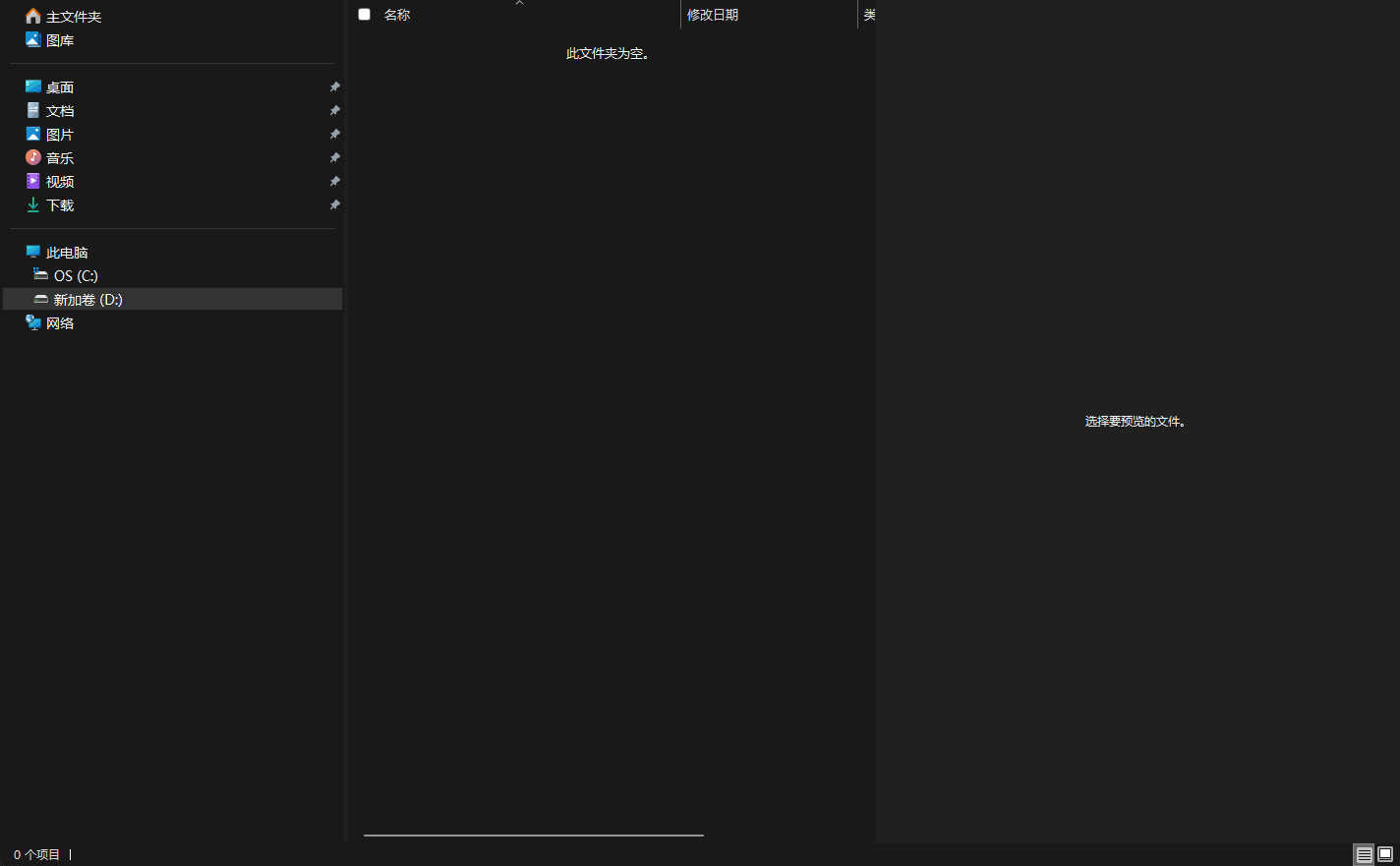Click the 视频 videos folder icon
Image resolution: width=1400 pixels, height=866 pixels.
pos(33,181)
